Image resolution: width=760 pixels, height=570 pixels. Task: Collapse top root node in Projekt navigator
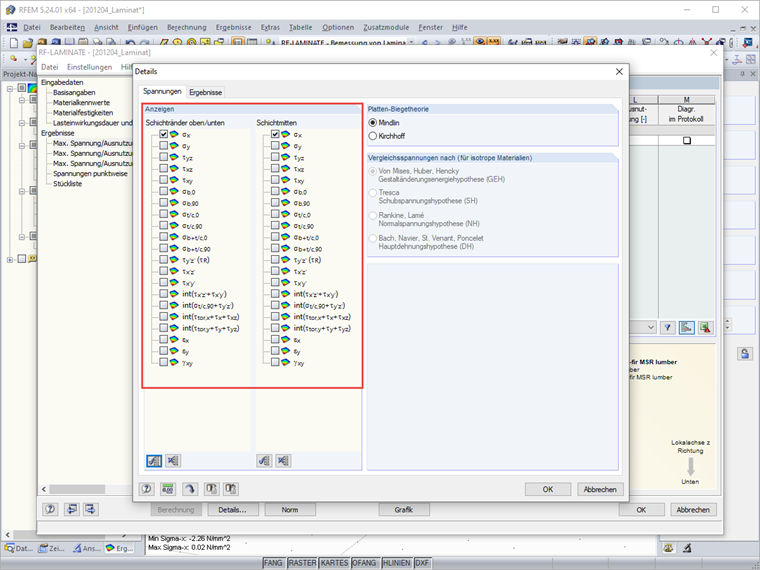tap(10, 88)
